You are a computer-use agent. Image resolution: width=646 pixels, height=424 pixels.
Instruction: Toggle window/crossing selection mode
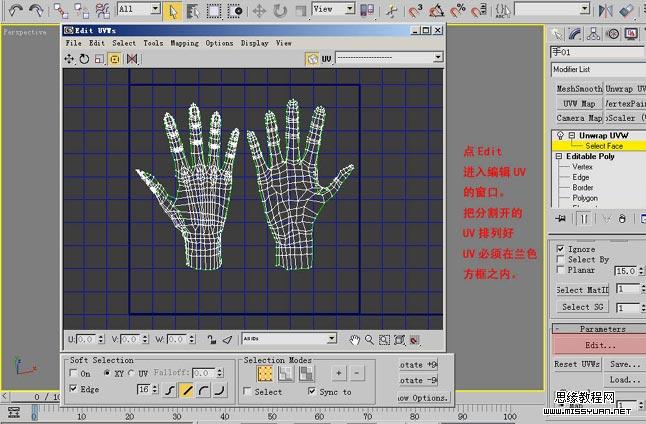[235, 11]
